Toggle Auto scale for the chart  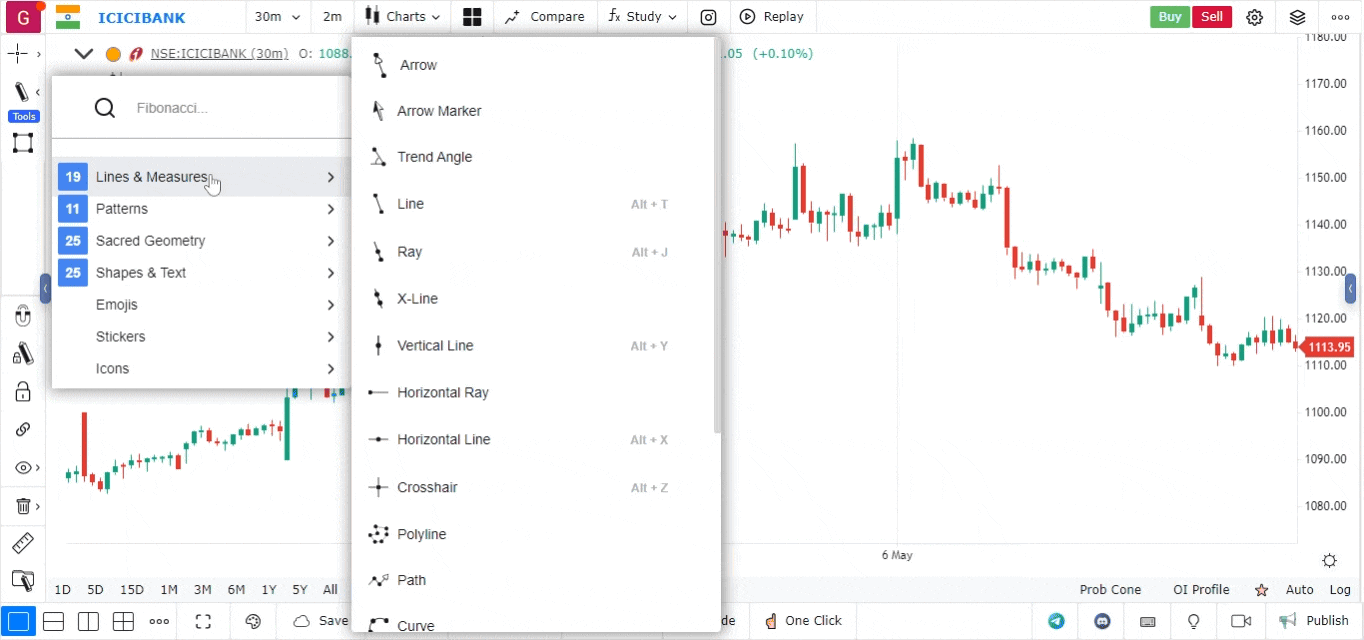click(x=1299, y=590)
